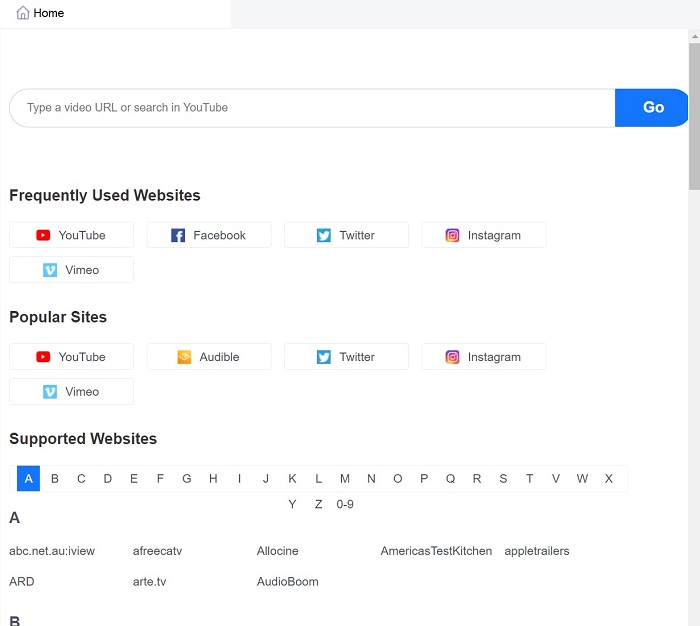This screenshot has height=626, width=700.
Task: Jump to letter K in alphabet index
Action: pyautogui.click(x=292, y=479)
